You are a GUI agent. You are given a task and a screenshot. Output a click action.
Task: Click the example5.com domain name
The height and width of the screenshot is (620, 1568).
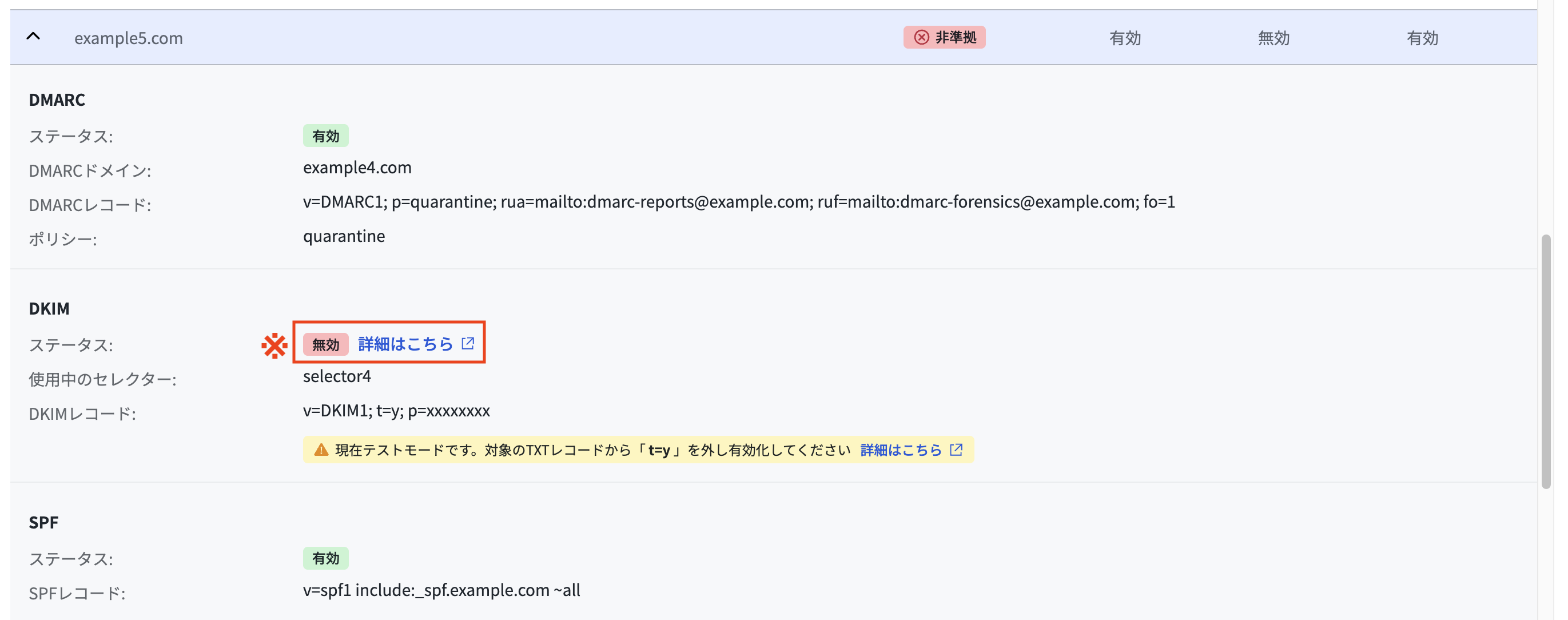pyautogui.click(x=129, y=38)
